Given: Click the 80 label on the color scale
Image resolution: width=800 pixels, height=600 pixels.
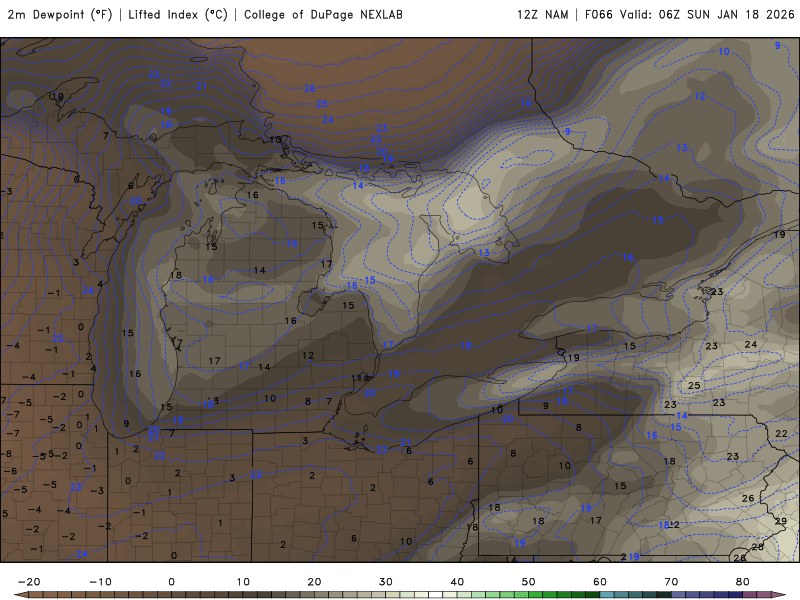Looking at the screenshot, I should (743, 582).
